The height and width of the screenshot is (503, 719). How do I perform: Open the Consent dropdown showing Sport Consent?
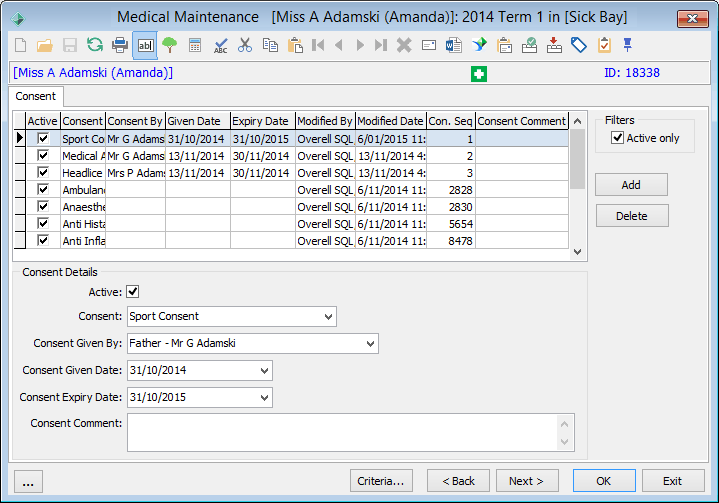(328, 316)
